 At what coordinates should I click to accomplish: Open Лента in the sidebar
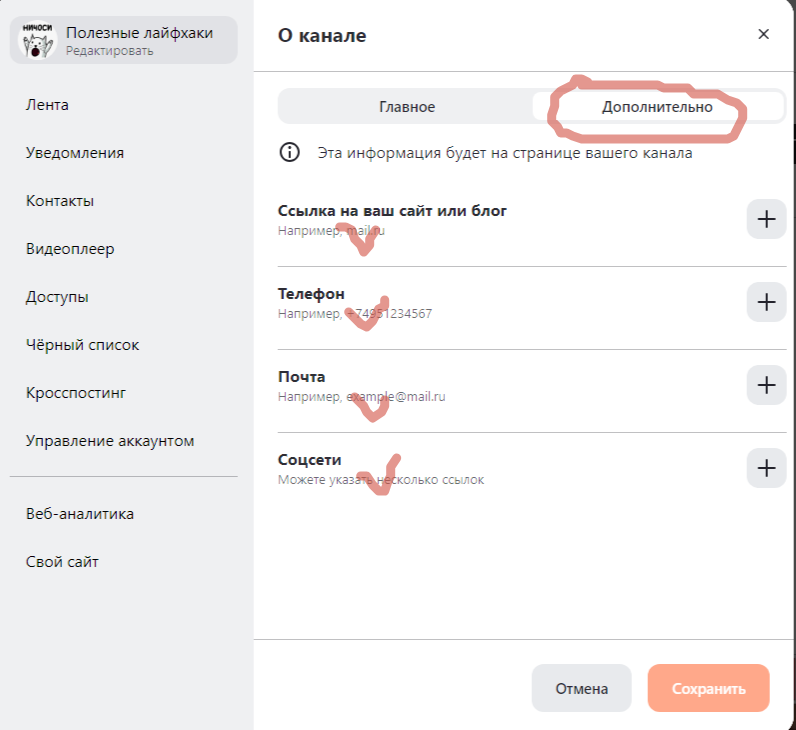pyautogui.click(x=47, y=105)
